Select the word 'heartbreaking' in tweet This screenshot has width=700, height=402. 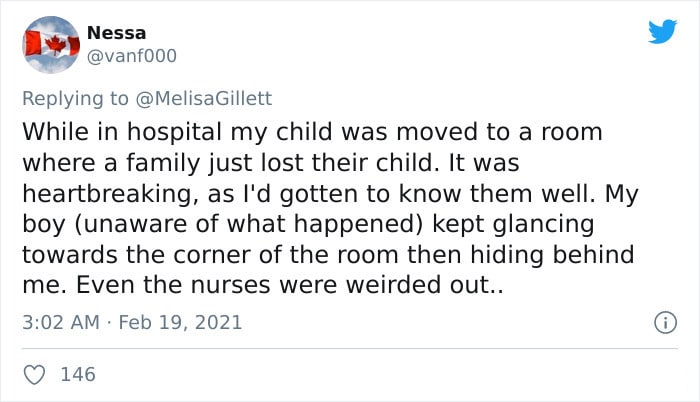[109, 194]
